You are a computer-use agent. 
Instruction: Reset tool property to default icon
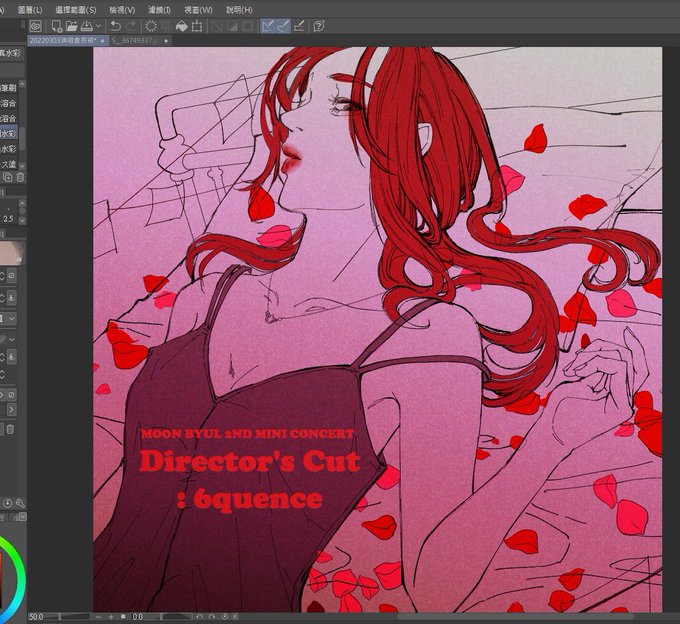7,503
